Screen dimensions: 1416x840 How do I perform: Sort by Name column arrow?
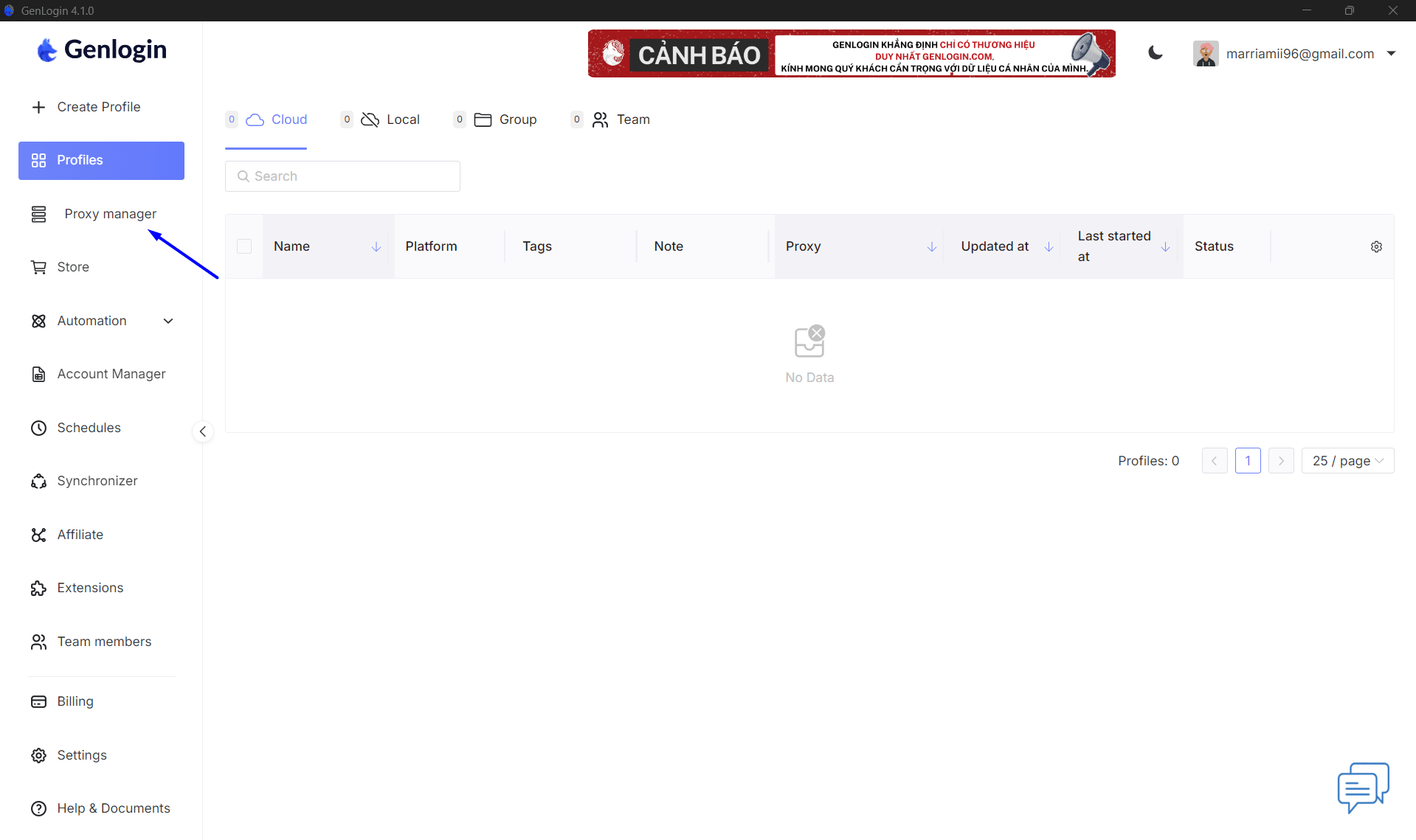(x=376, y=246)
